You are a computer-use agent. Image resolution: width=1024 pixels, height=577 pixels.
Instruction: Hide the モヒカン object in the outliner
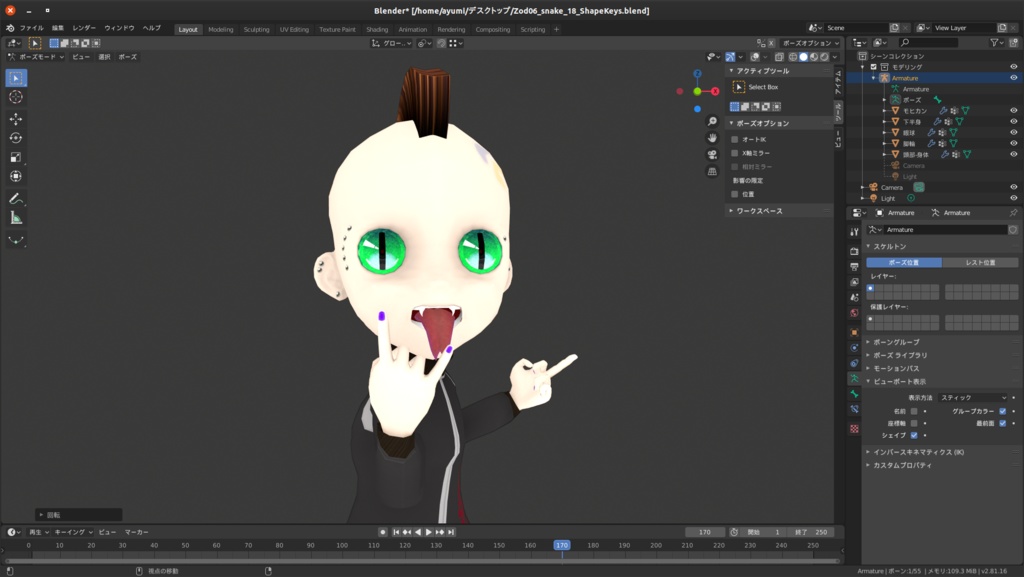(x=1014, y=111)
